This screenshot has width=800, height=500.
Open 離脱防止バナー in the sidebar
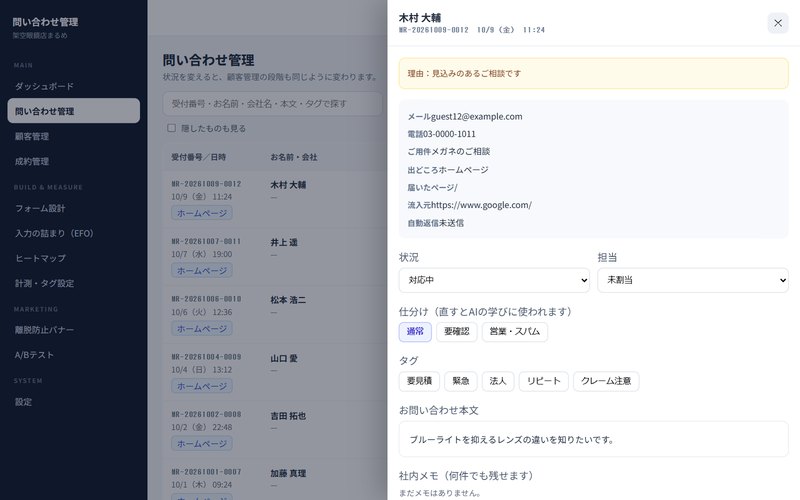point(73,330)
